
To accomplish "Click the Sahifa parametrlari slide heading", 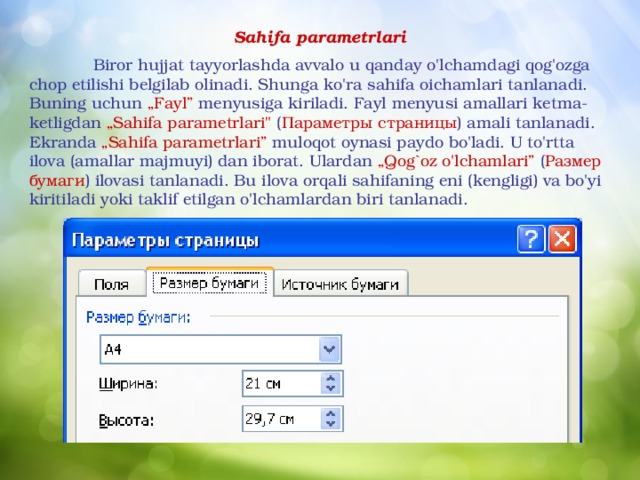I will pos(320,38).
